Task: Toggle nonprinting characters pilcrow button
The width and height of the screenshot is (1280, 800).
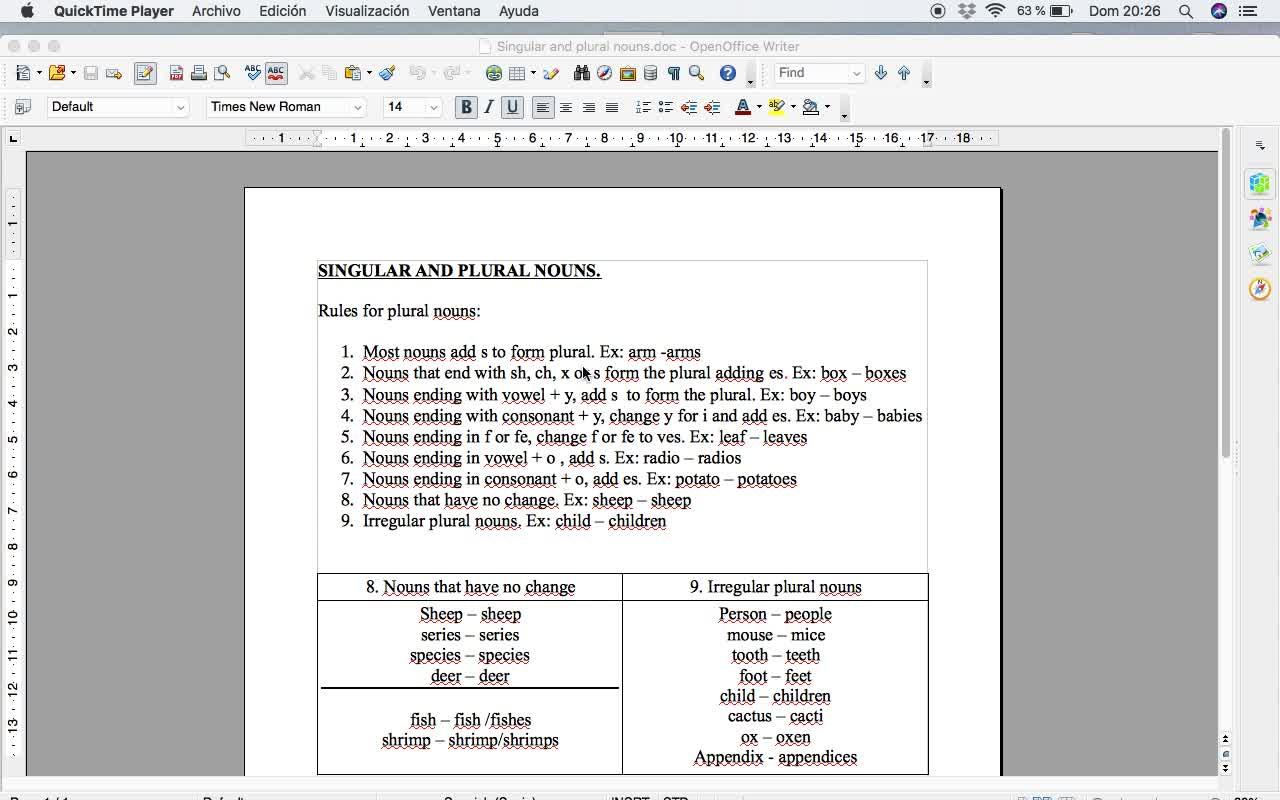Action: pyautogui.click(x=674, y=73)
